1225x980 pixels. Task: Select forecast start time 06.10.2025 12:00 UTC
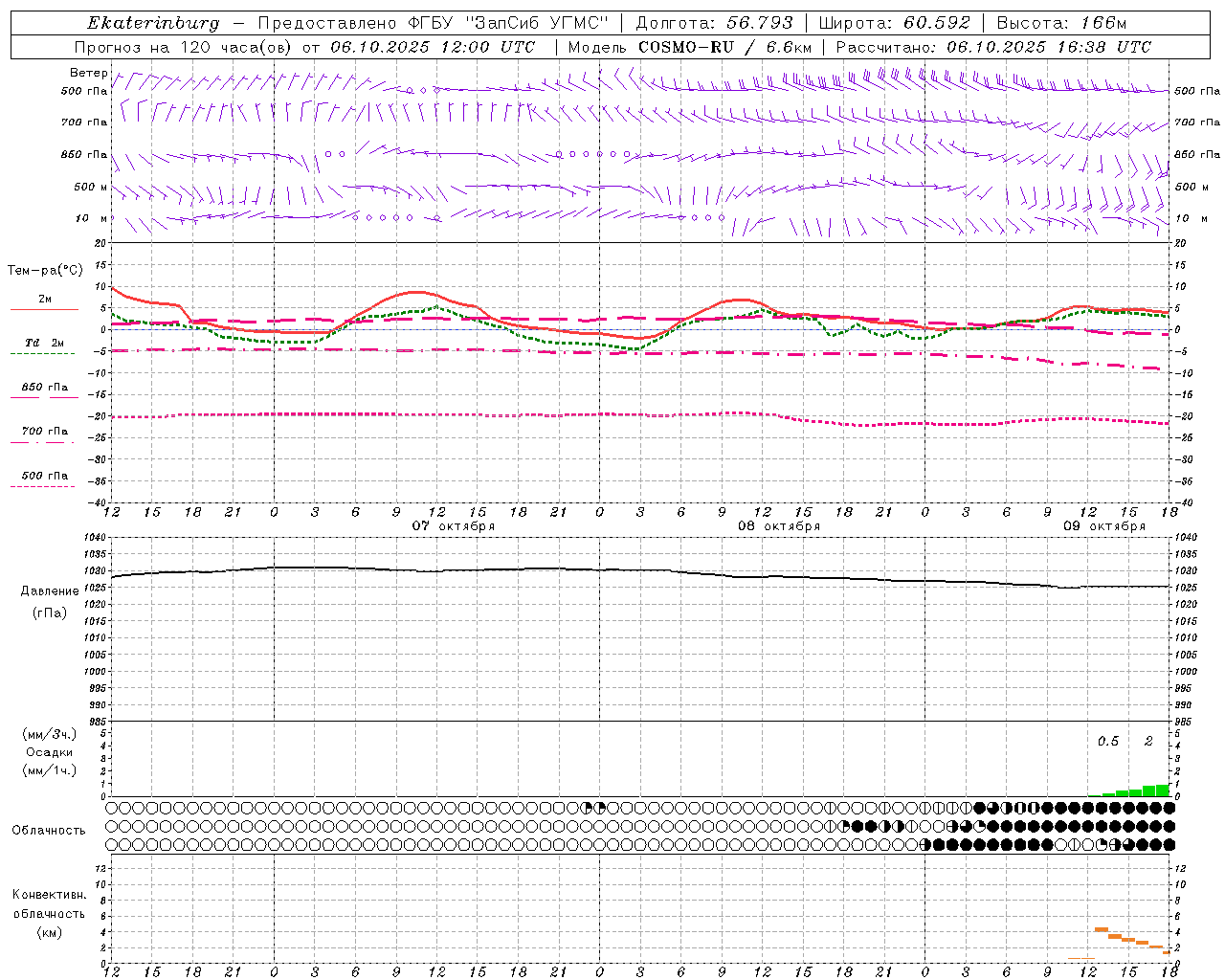433,47
